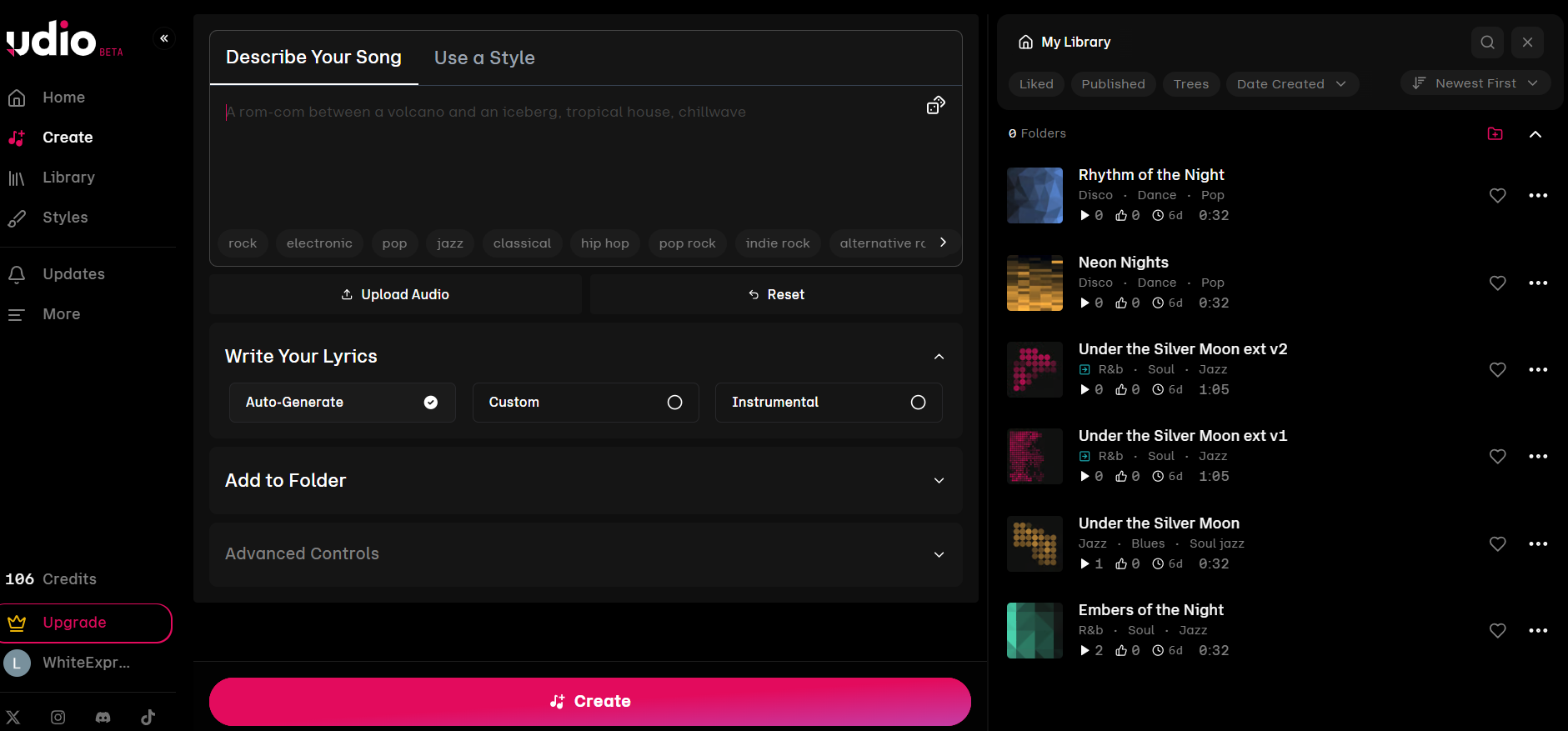Create a new folder icon
The height and width of the screenshot is (731, 1568).
[x=1495, y=133]
